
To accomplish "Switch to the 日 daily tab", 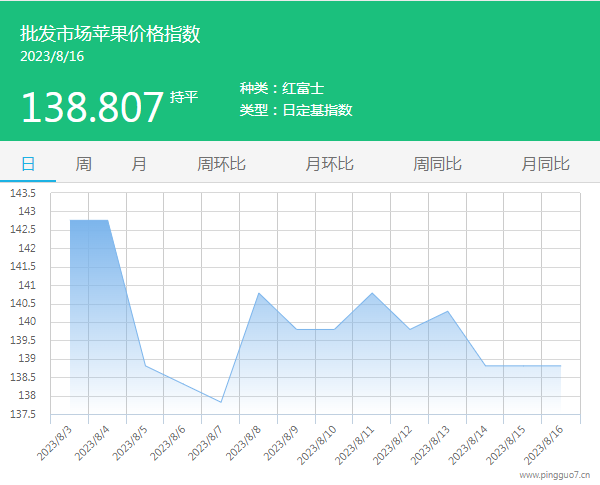I will coord(28,164).
